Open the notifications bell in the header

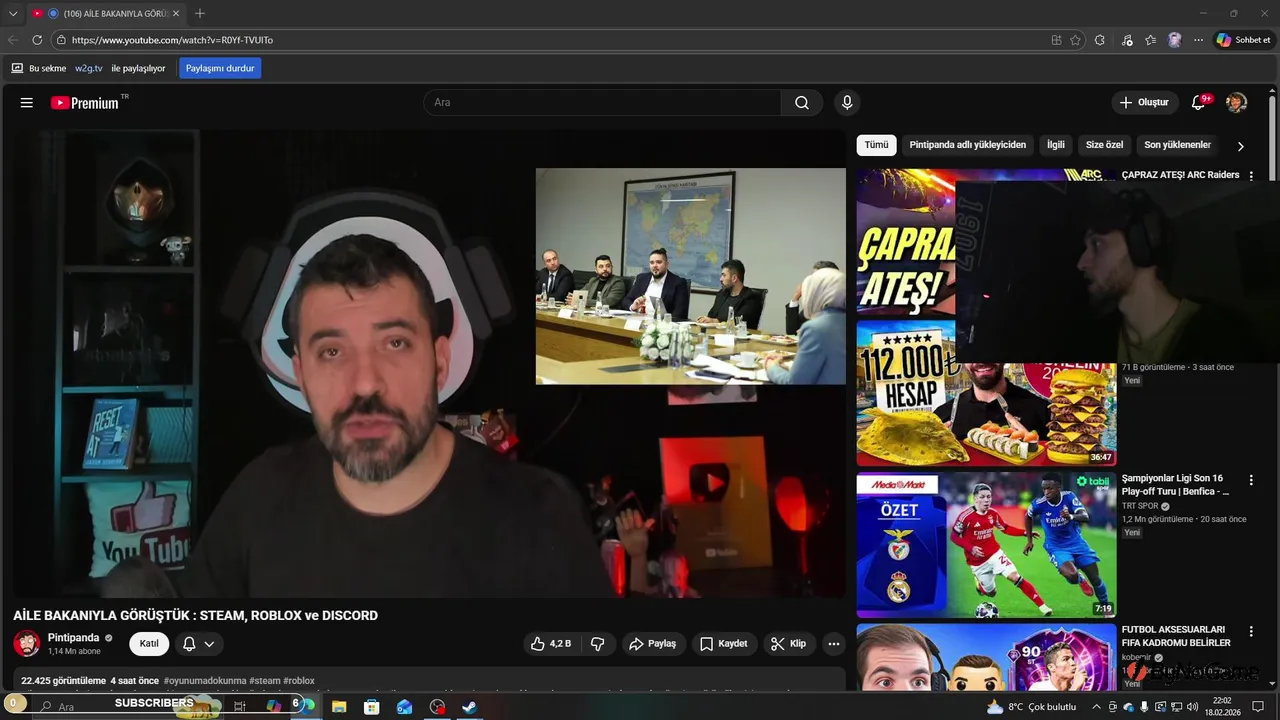click(1198, 102)
